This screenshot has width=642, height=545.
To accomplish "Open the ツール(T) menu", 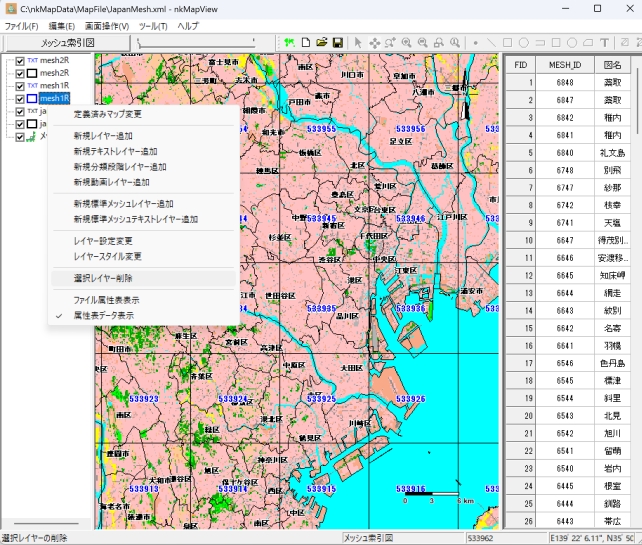I will click(152, 25).
